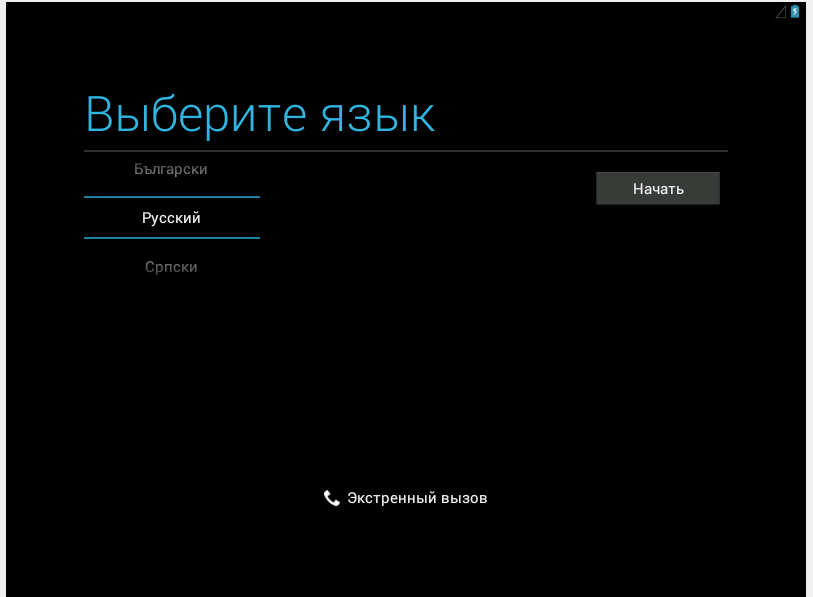Choose Српски from the language list
The height and width of the screenshot is (597, 813).
coord(171,267)
